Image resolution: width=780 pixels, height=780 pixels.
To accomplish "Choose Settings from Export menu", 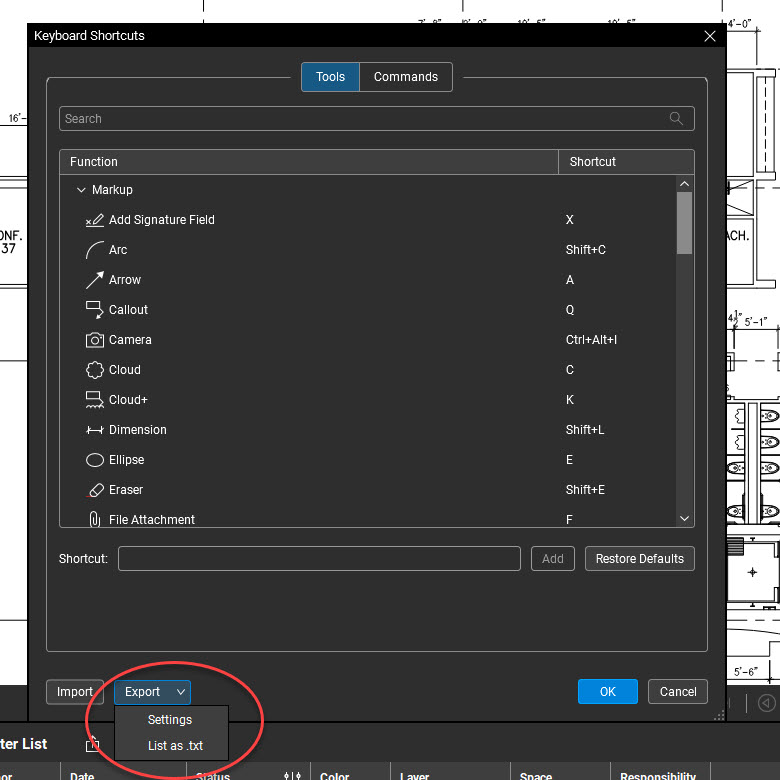I will 170,720.
